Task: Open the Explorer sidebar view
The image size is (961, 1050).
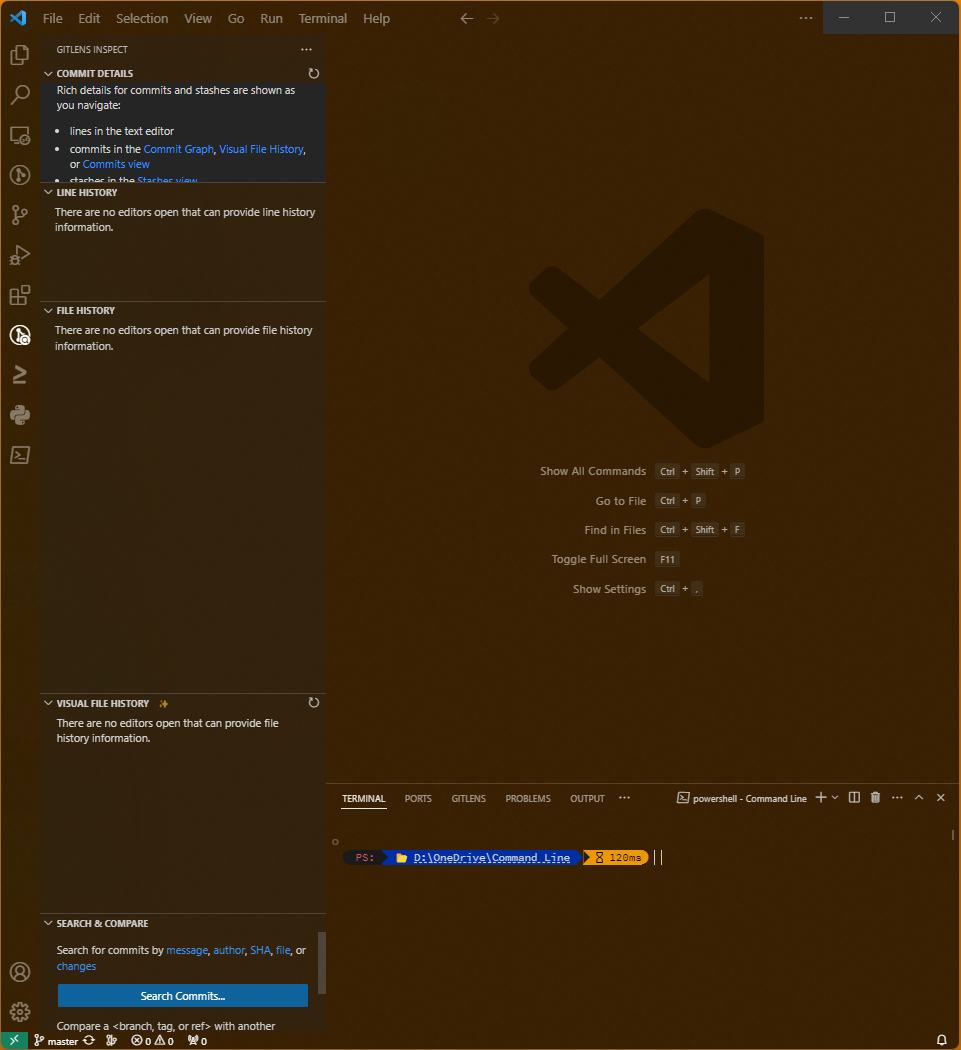Action: tap(19, 55)
